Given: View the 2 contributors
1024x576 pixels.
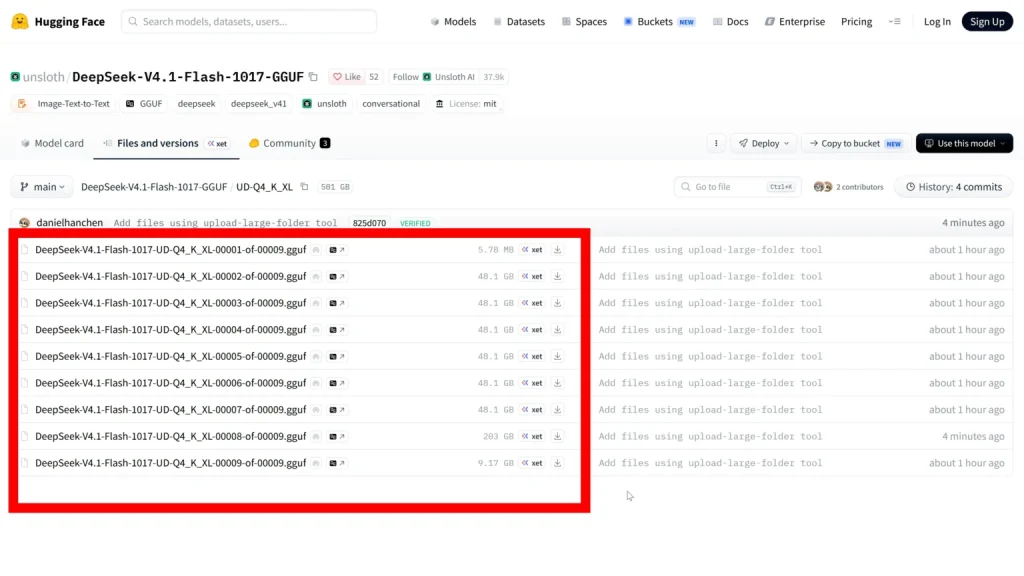Looking at the screenshot, I should [848, 187].
